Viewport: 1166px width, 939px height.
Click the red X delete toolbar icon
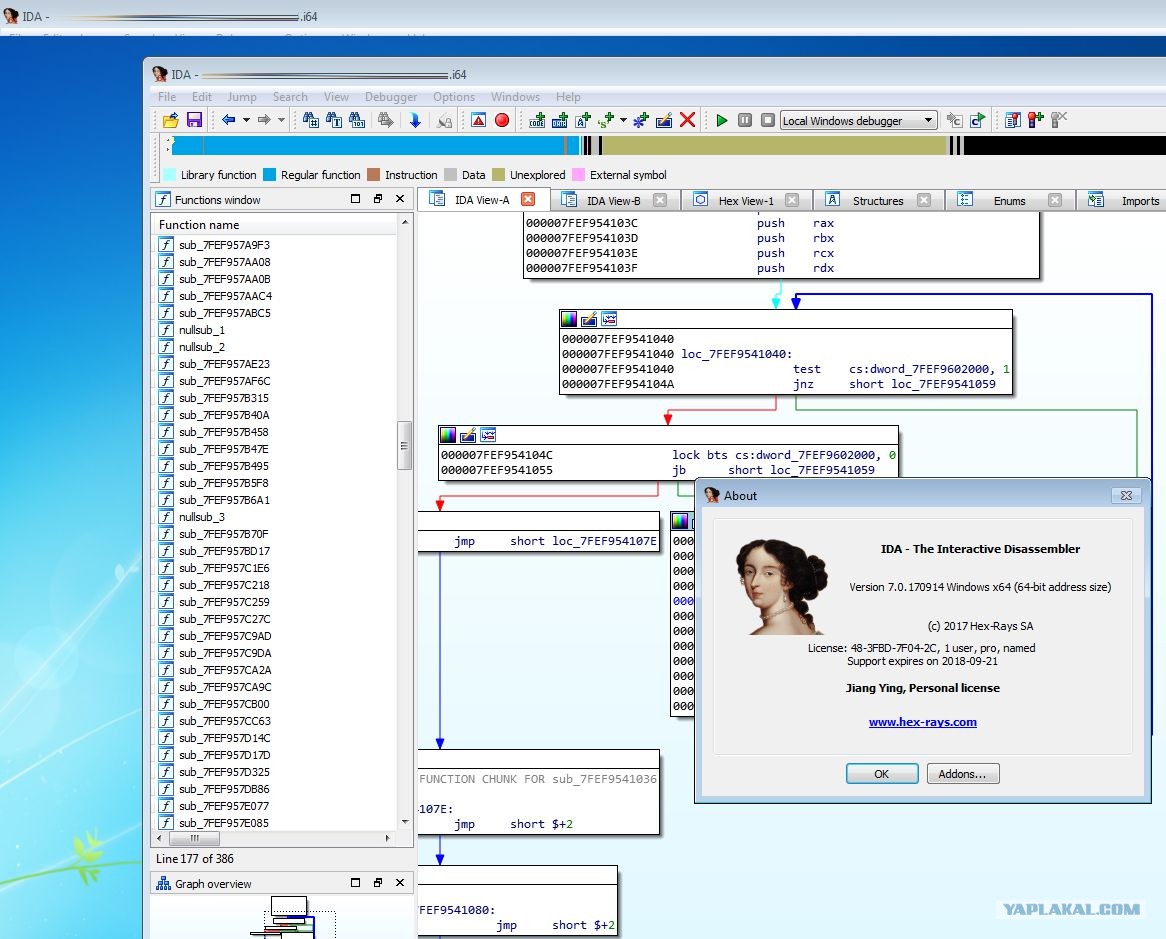coord(688,120)
